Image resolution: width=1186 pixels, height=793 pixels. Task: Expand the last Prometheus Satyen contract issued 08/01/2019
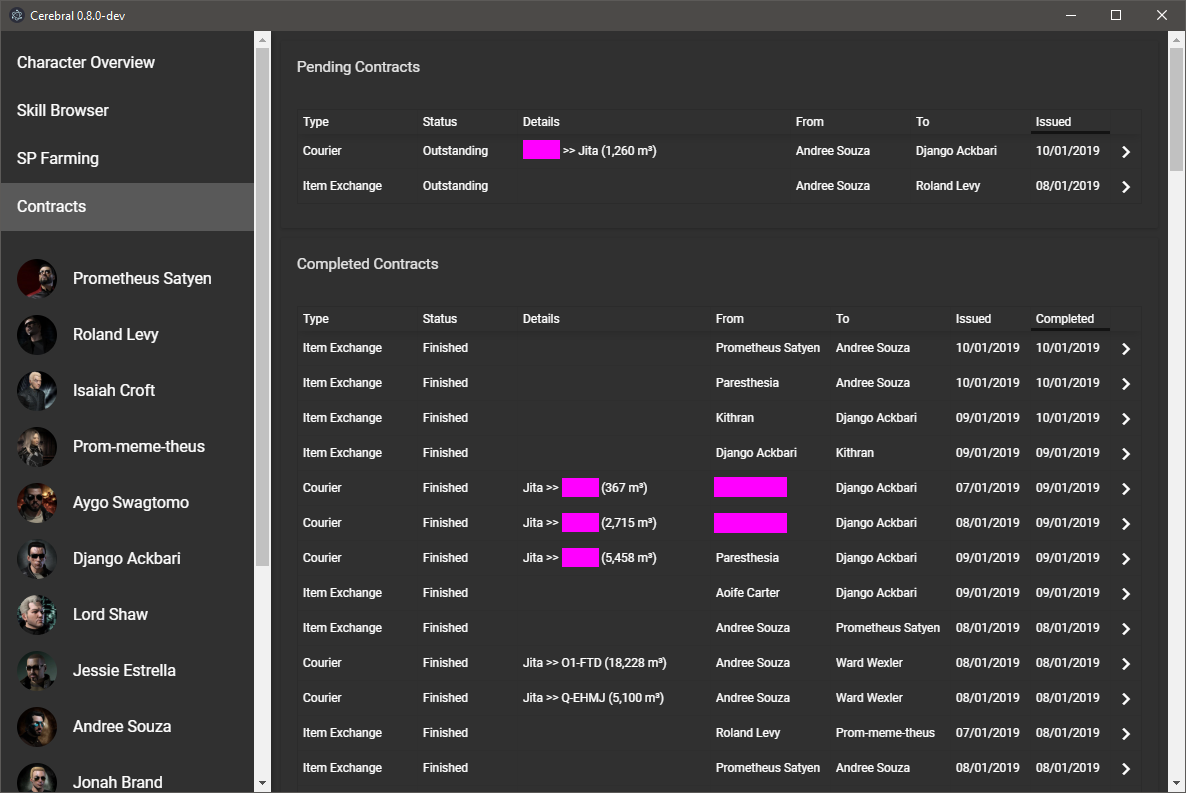1125,769
